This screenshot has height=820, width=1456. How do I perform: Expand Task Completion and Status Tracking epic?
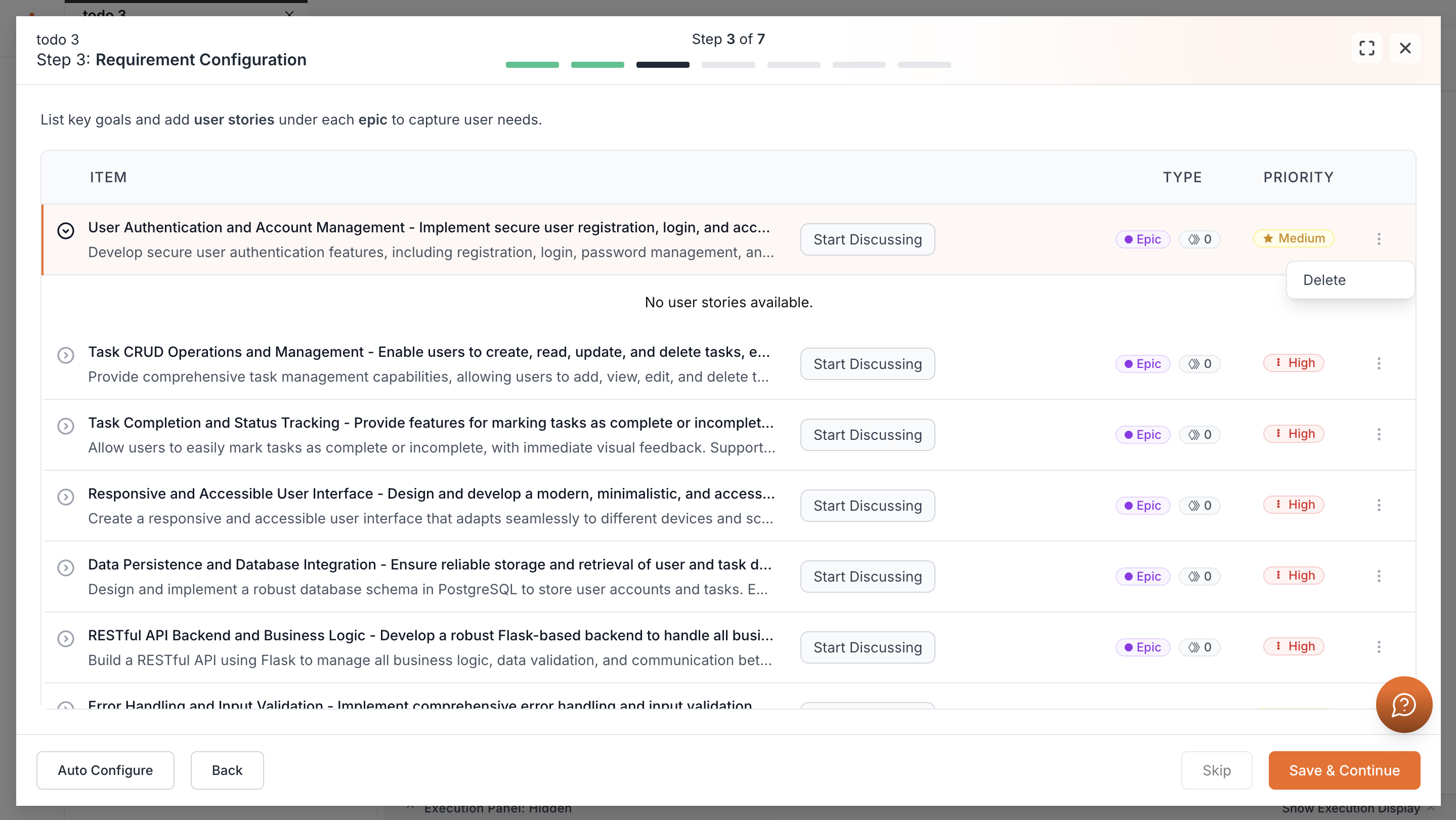[x=66, y=426]
